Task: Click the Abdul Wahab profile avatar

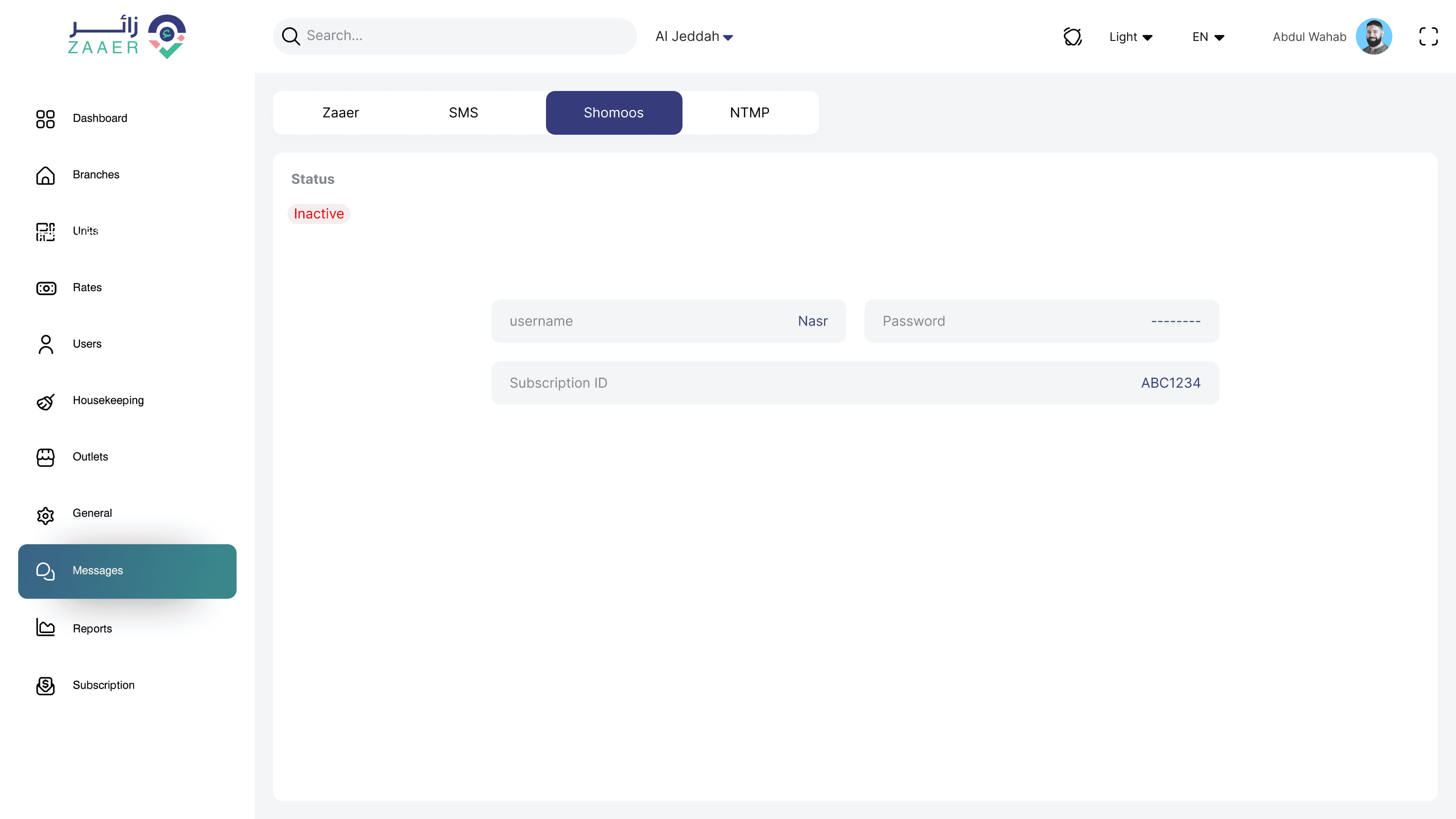Action: [1374, 37]
